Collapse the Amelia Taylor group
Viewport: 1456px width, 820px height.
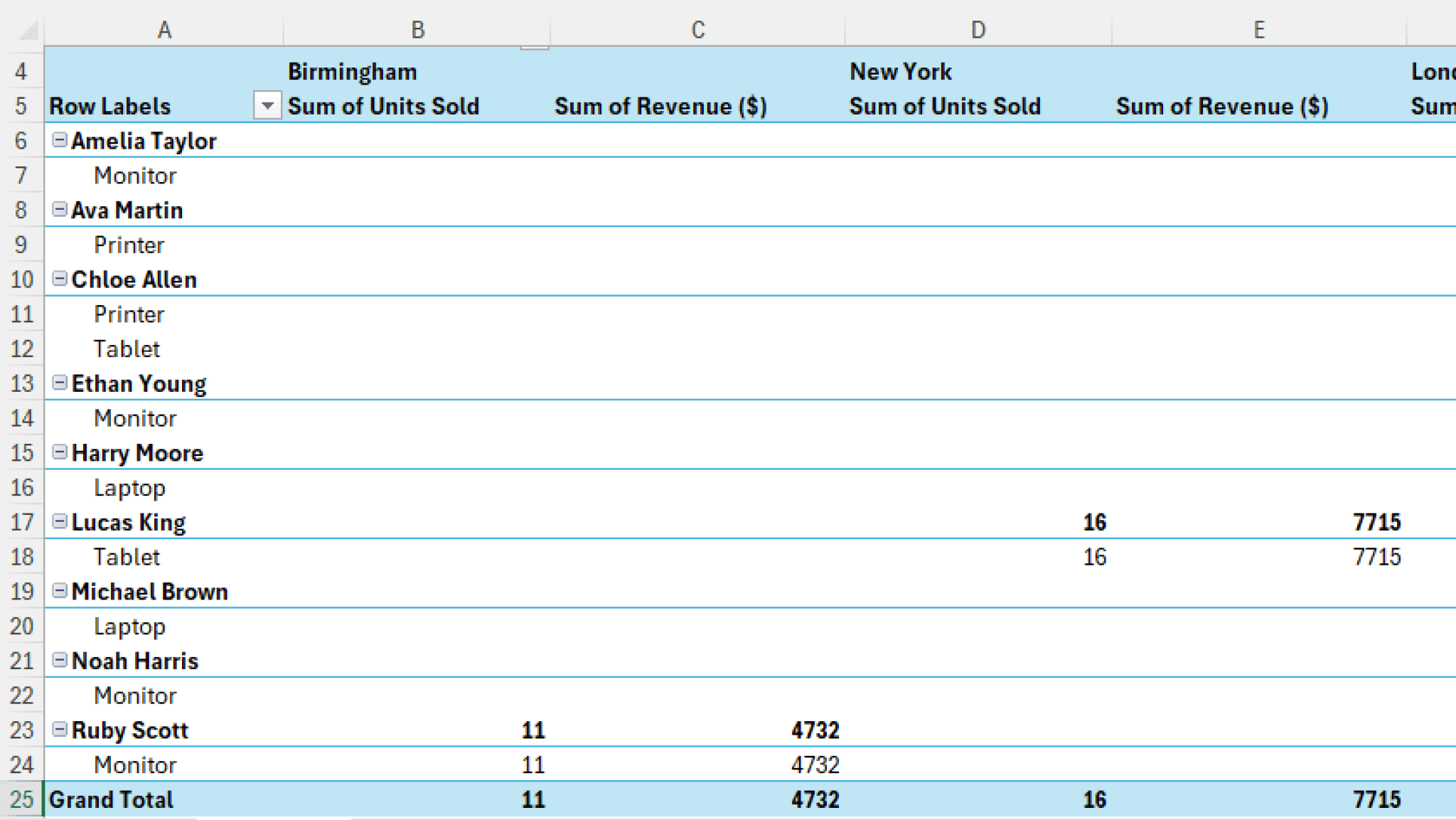(60, 140)
